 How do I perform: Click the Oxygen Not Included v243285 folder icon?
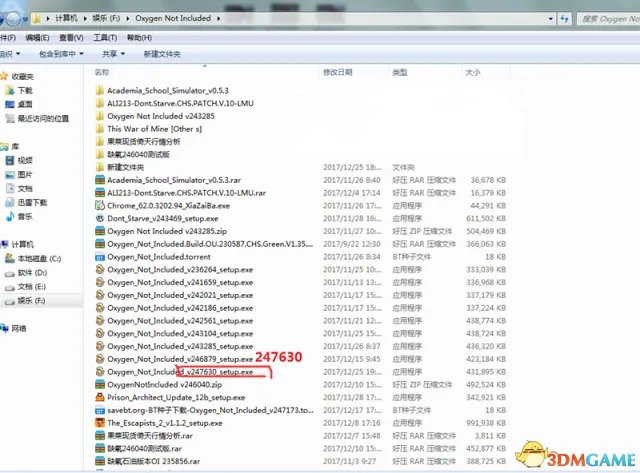click(x=100, y=116)
